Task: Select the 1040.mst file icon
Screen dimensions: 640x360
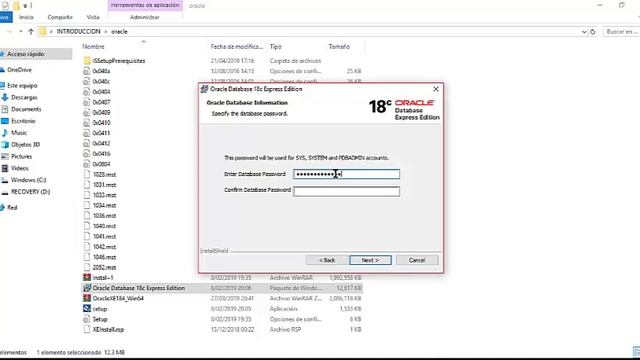Action: 87,226
